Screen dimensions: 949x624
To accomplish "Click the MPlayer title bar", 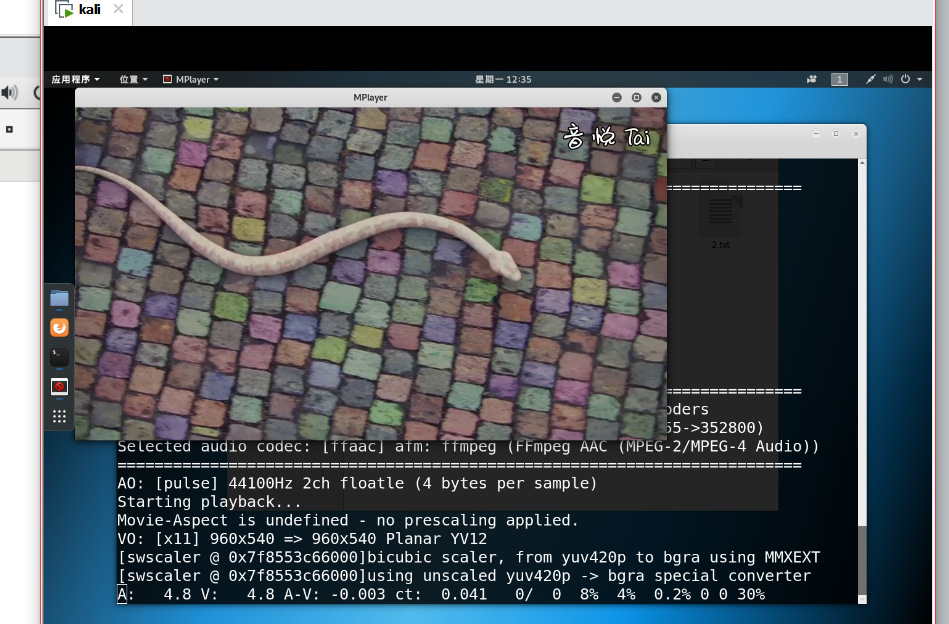I will pos(370,97).
